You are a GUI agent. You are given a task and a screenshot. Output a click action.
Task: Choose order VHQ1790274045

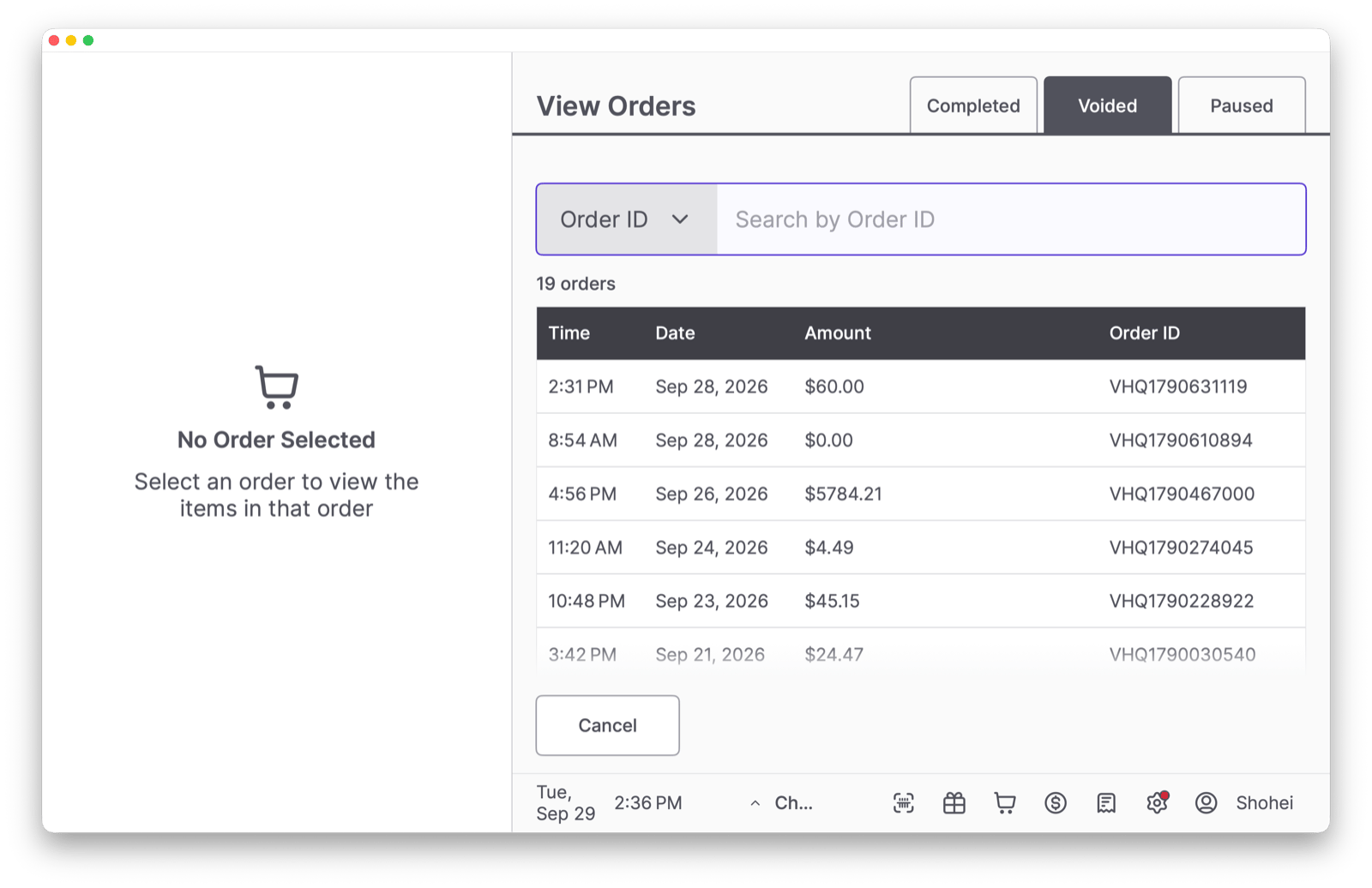[x=921, y=548]
